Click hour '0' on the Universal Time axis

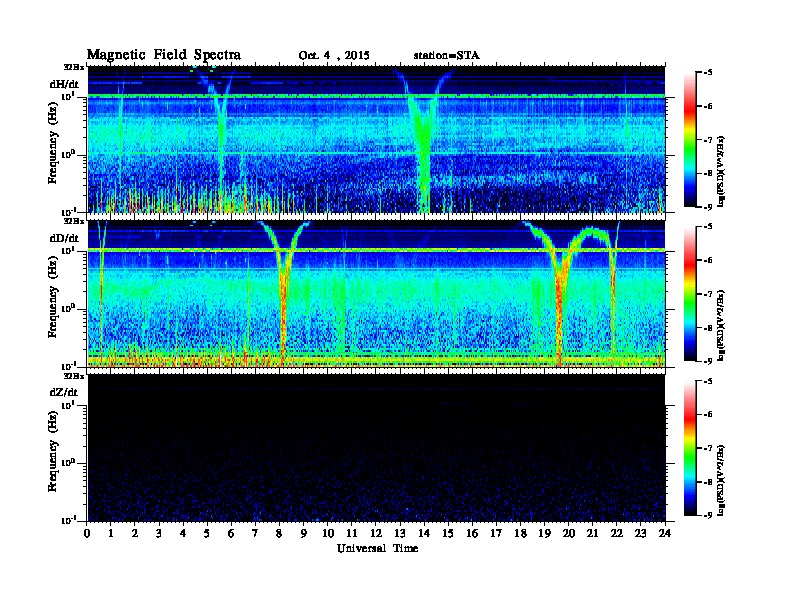click(87, 534)
